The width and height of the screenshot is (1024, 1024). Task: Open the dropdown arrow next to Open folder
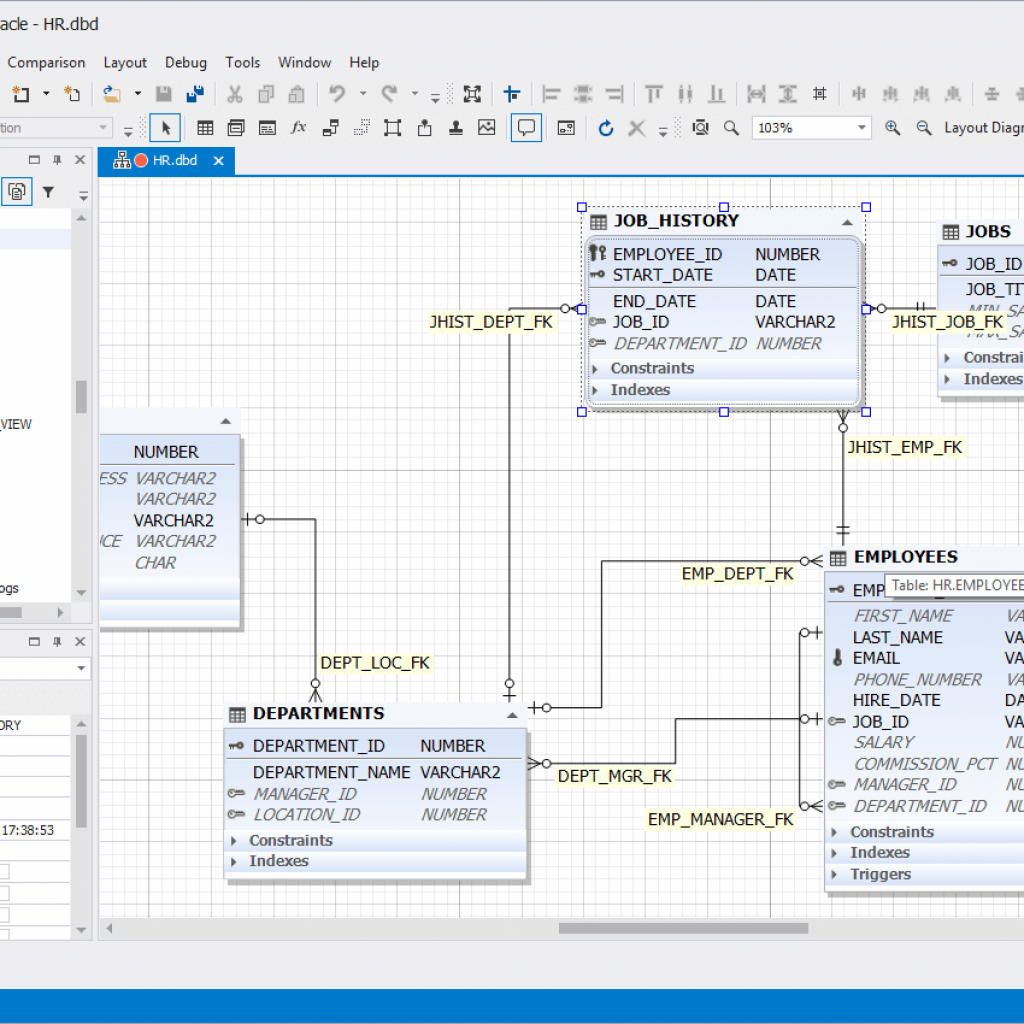(137, 94)
